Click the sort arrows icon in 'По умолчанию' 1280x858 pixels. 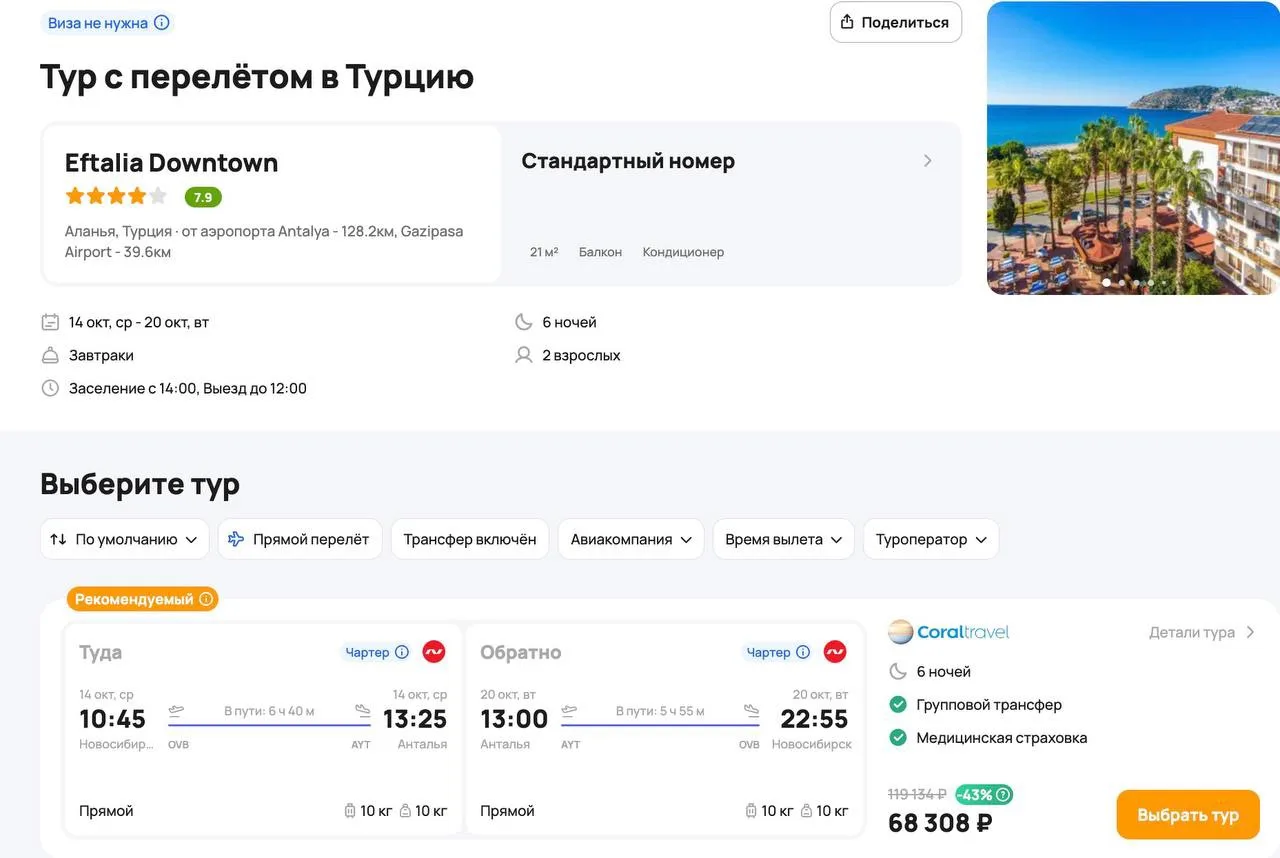pos(58,539)
